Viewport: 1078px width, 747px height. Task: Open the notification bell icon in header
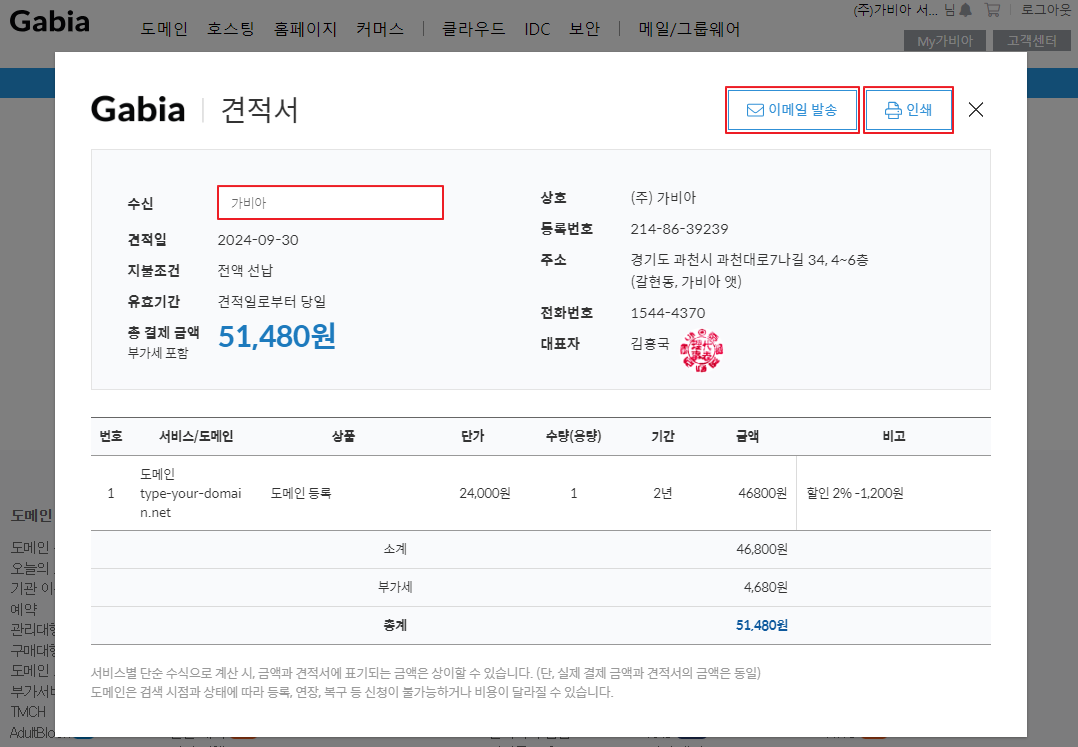pyautogui.click(x=965, y=10)
